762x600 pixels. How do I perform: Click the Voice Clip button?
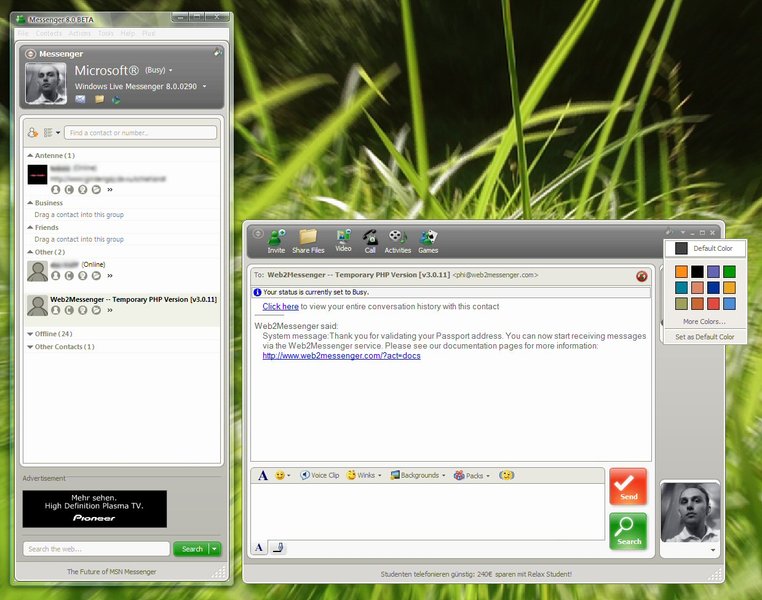320,475
